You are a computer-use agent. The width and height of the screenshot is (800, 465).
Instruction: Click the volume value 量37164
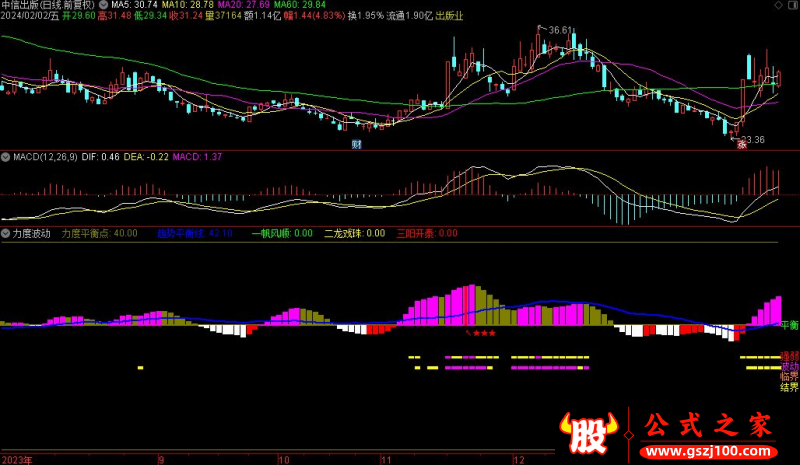tap(223, 16)
